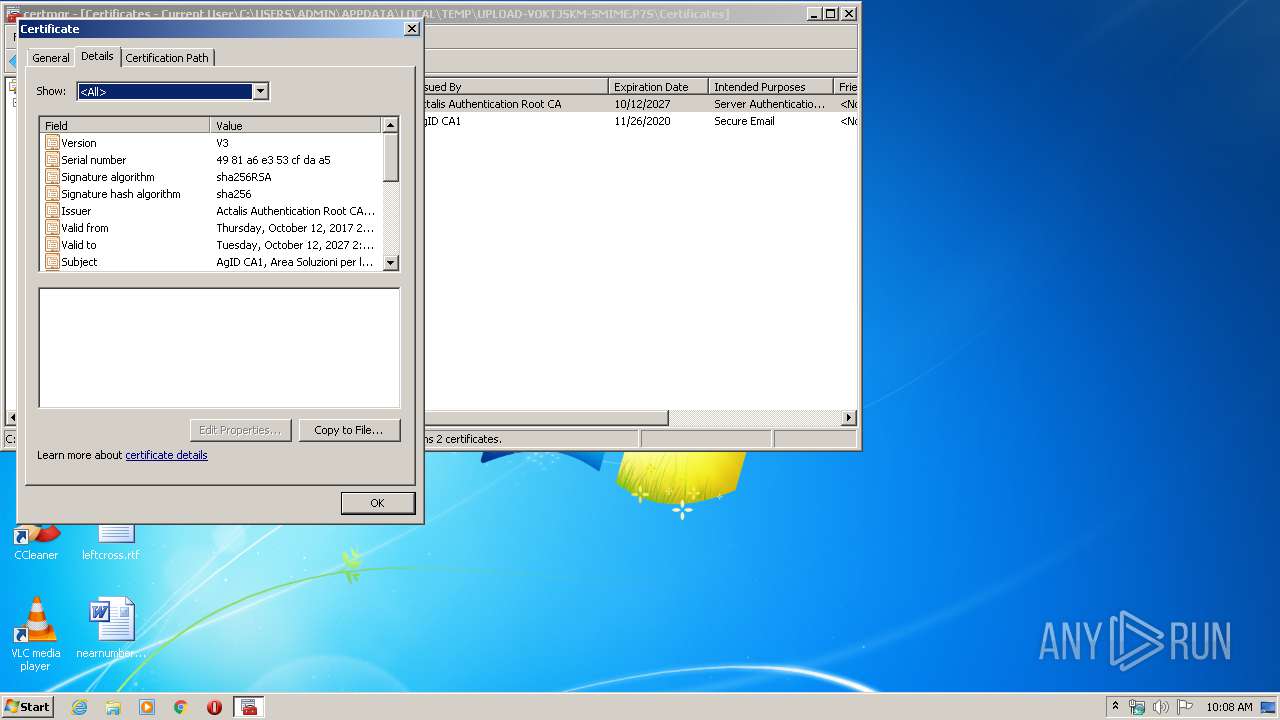This screenshot has height=720, width=1280.
Task: Open Windows Media Player taskbar icon
Action: click(x=147, y=707)
